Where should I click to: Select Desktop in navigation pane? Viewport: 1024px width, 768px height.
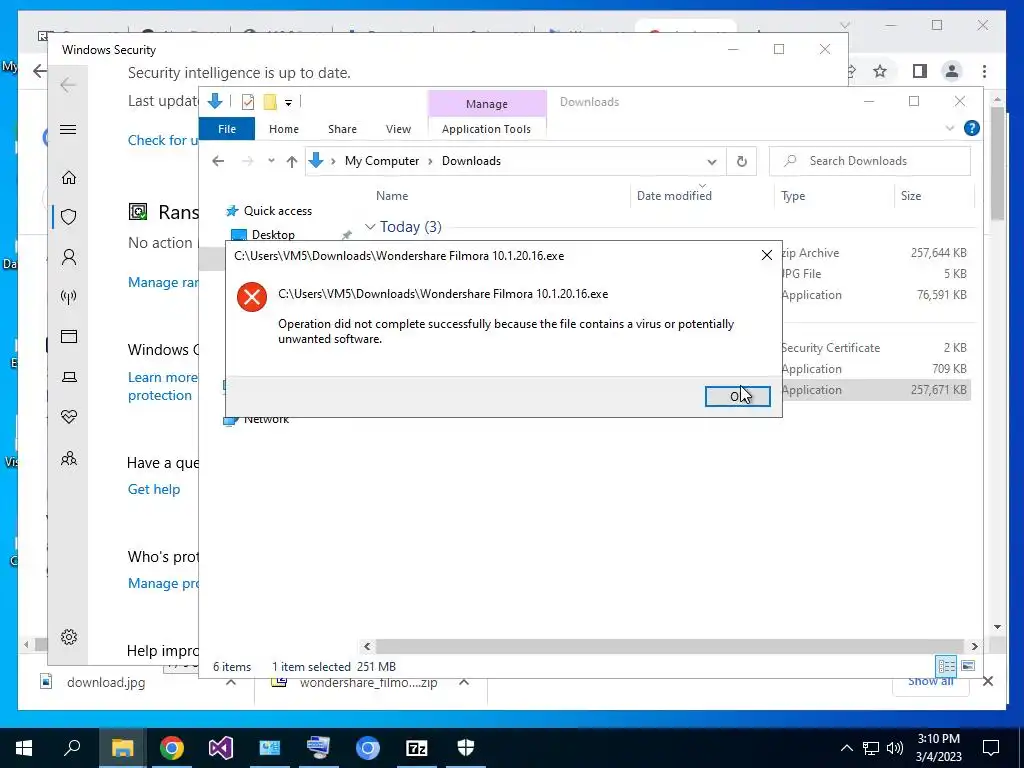pyautogui.click(x=273, y=234)
